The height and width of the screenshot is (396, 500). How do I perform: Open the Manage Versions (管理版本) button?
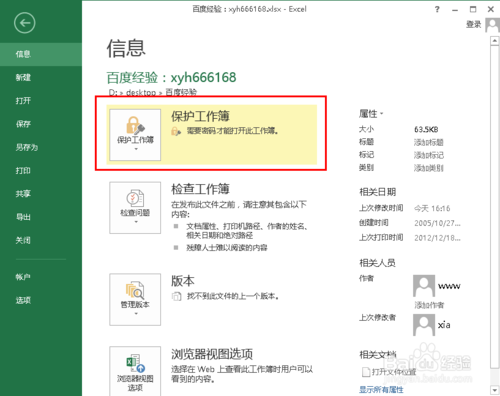[135, 299]
